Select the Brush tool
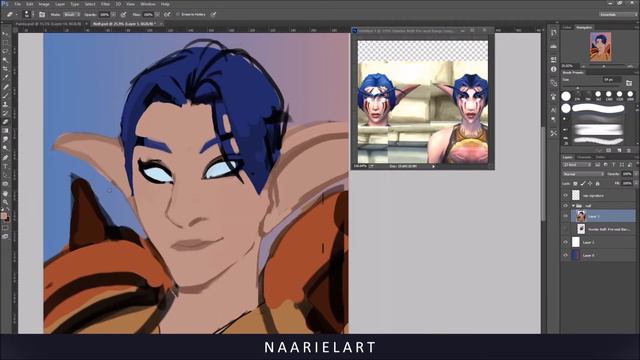This screenshot has height=360, width=640. pos(5,96)
